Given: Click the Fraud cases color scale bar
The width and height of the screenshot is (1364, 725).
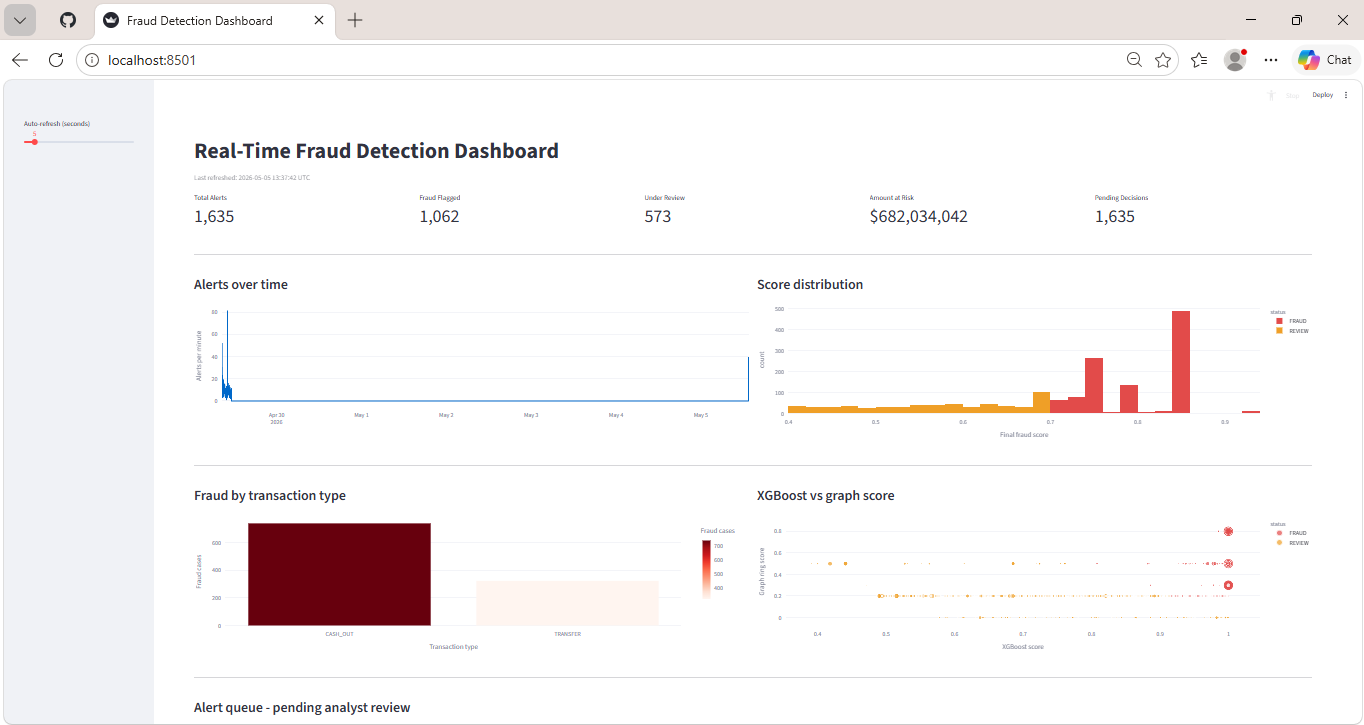Looking at the screenshot, I should pyautogui.click(x=707, y=569).
